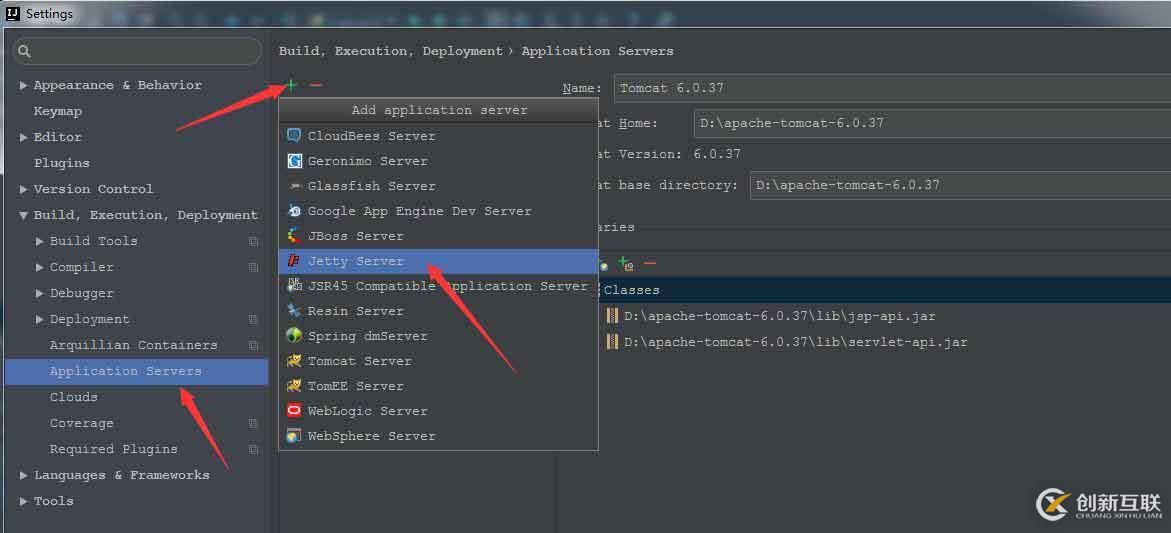Viewport: 1171px width, 533px height.
Task: Click the Application Servers breadcrumb heading
Action: 597,52
